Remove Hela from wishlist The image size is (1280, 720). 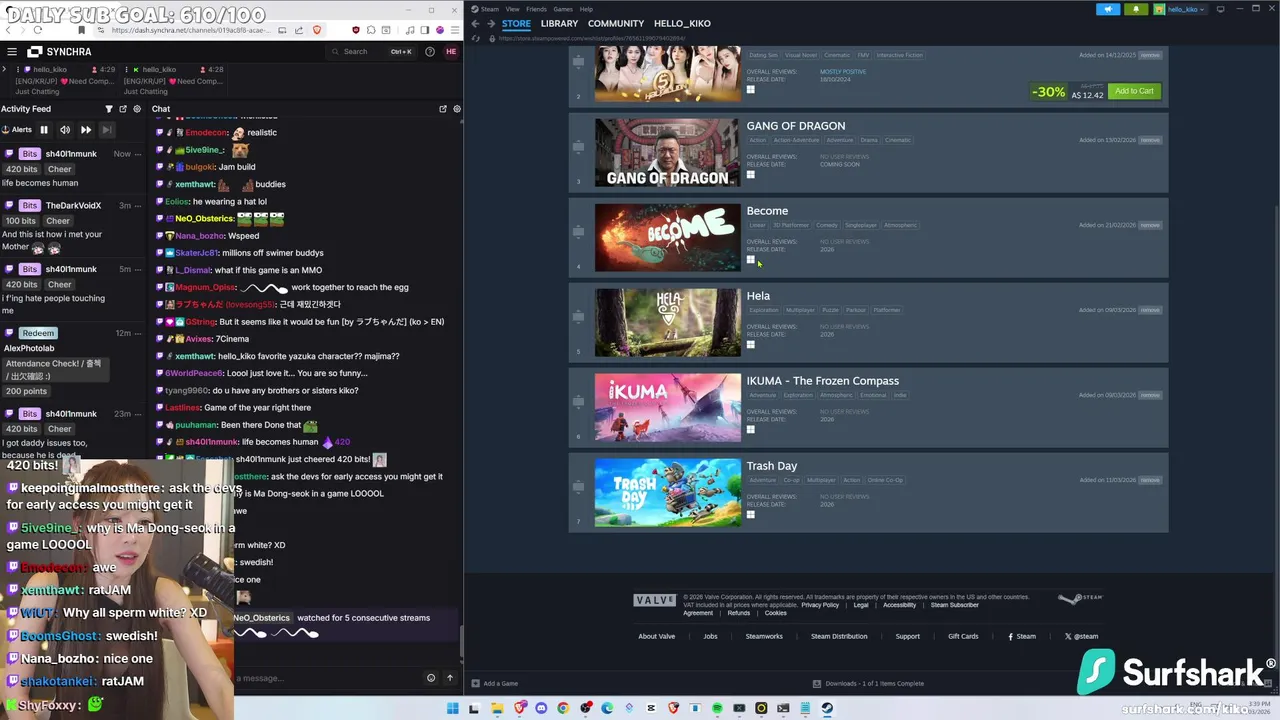1150,310
